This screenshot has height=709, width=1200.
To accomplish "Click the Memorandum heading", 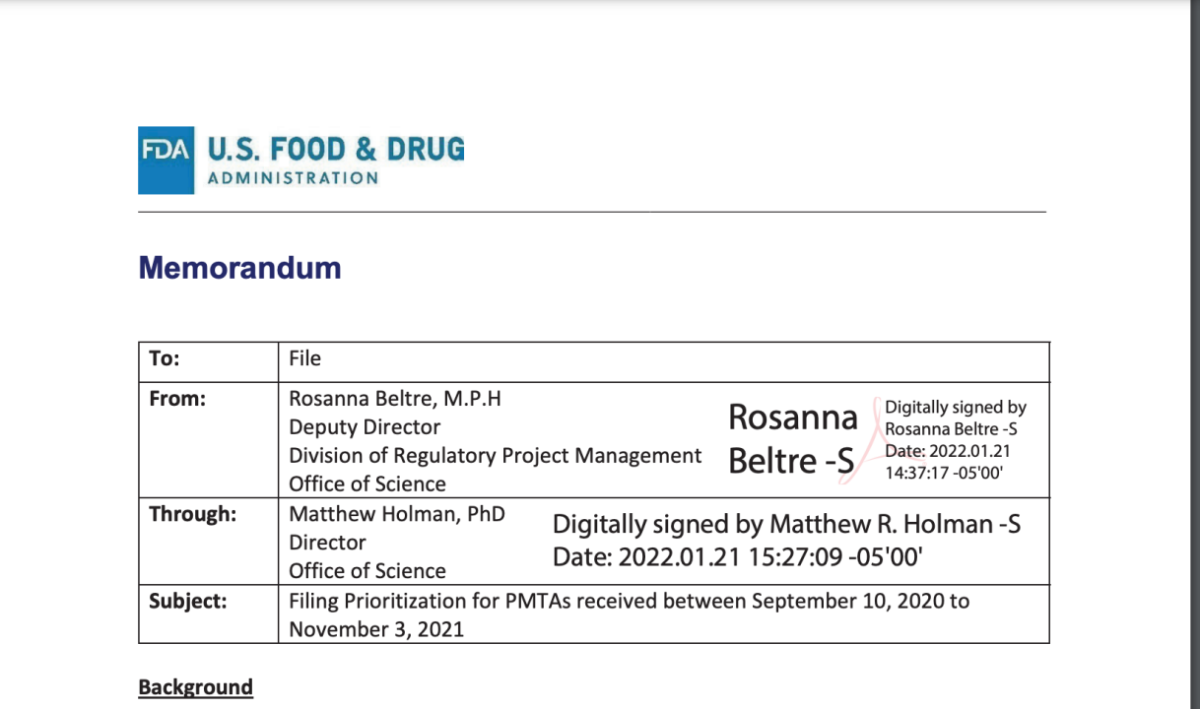I will [x=239, y=268].
